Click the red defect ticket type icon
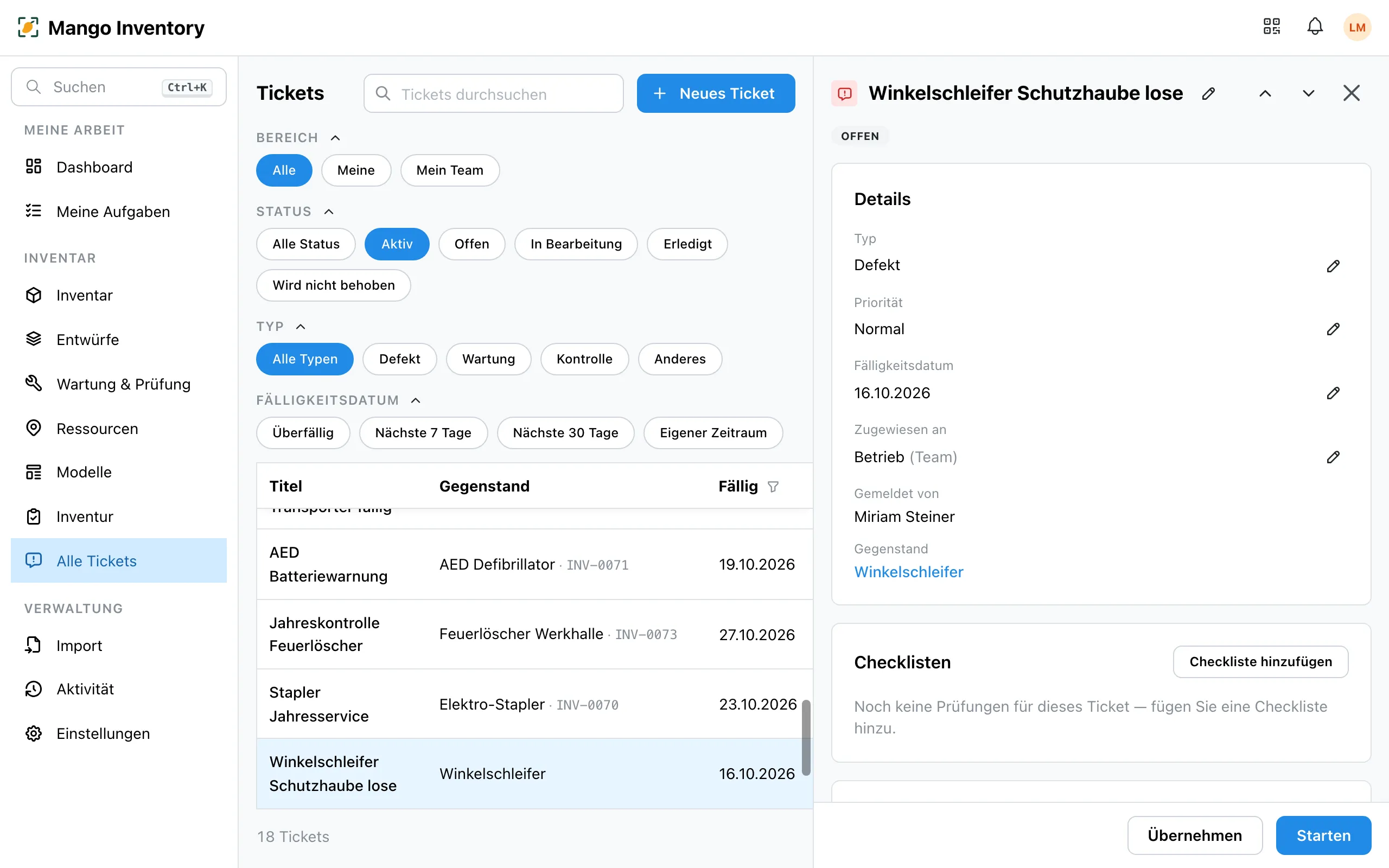 point(844,93)
